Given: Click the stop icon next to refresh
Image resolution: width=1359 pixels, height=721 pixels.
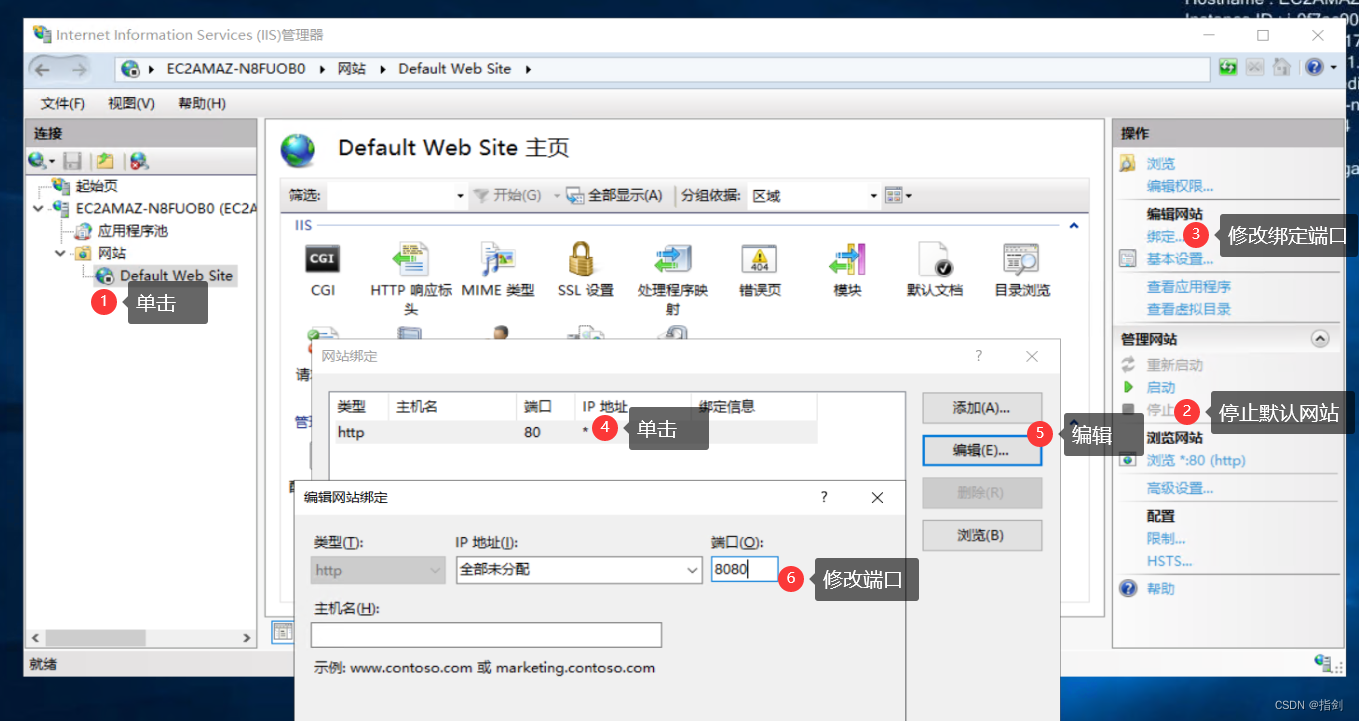Looking at the screenshot, I should [1255, 68].
